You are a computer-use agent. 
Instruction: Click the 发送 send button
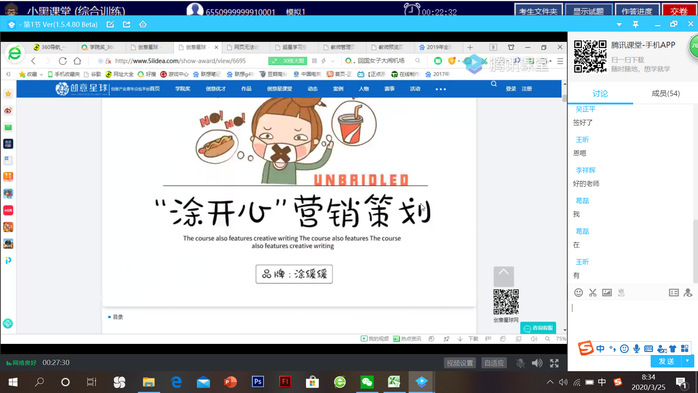tap(666, 361)
